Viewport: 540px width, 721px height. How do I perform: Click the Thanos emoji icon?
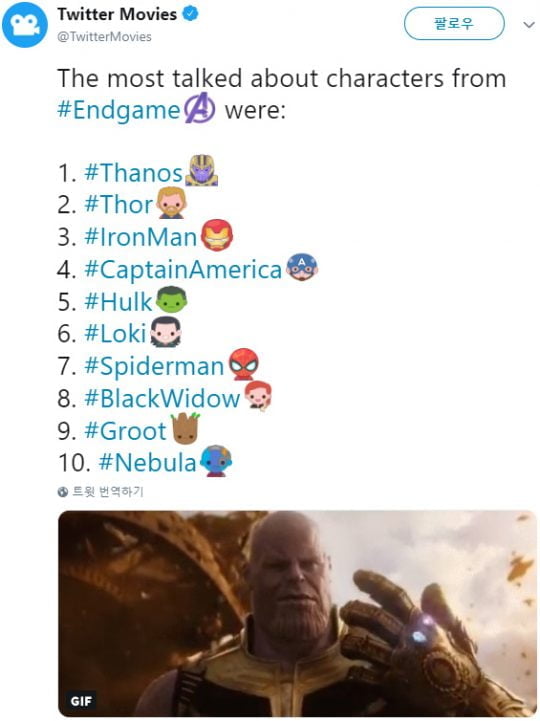pyautogui.click(x=201, y=171)
